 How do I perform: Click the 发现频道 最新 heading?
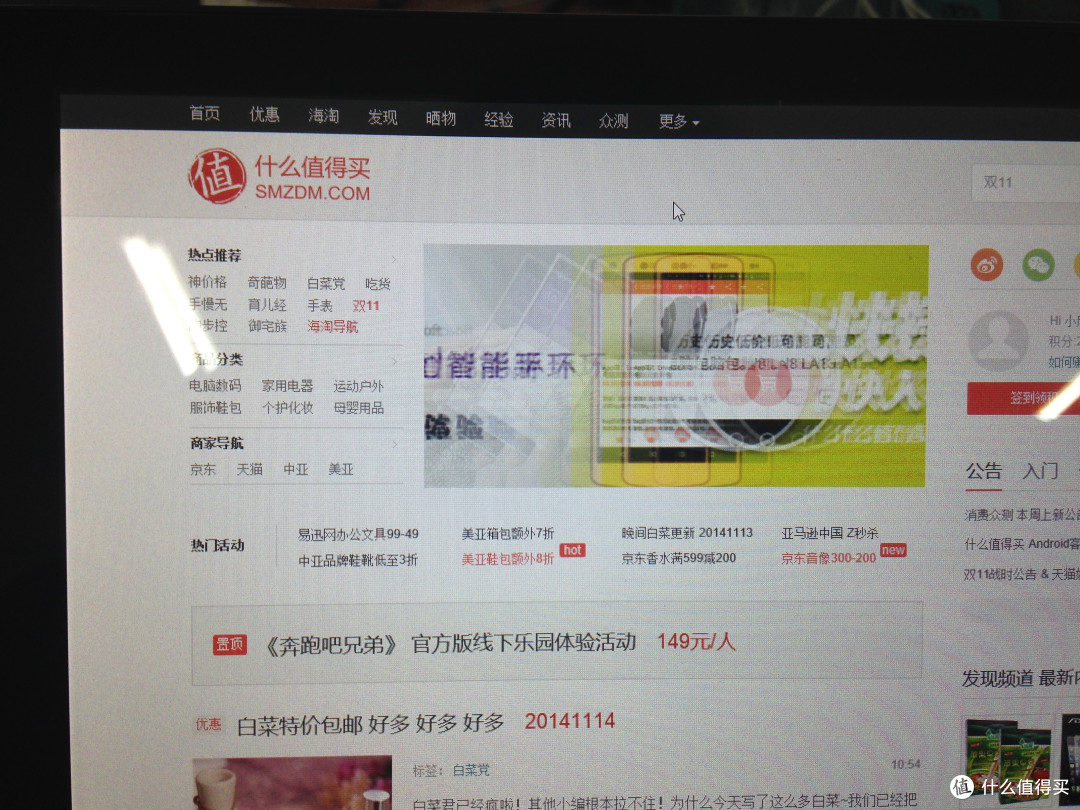pyautogui.click(x=1020, y=678)
